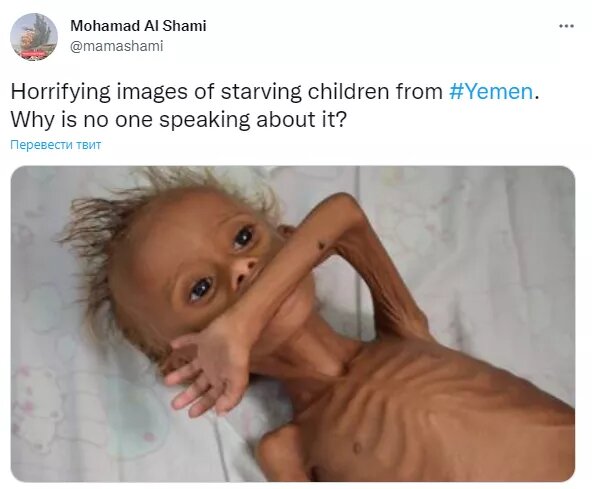Image resolution: width=592 pixels, height=489 pixels.
Task: View the author's round profile picture
Action: point(34,37)
